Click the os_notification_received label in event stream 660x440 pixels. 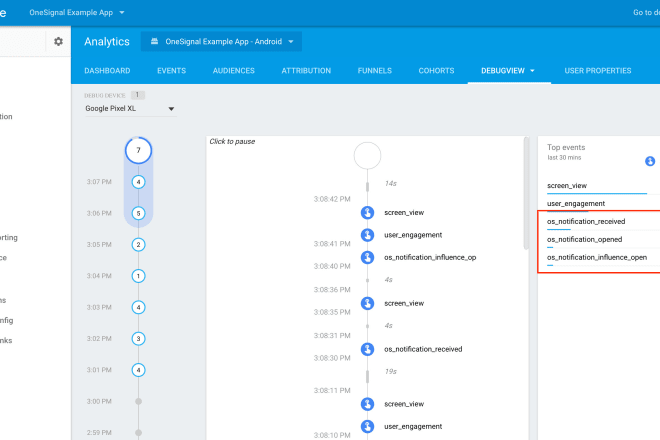(x=423, y=349)
